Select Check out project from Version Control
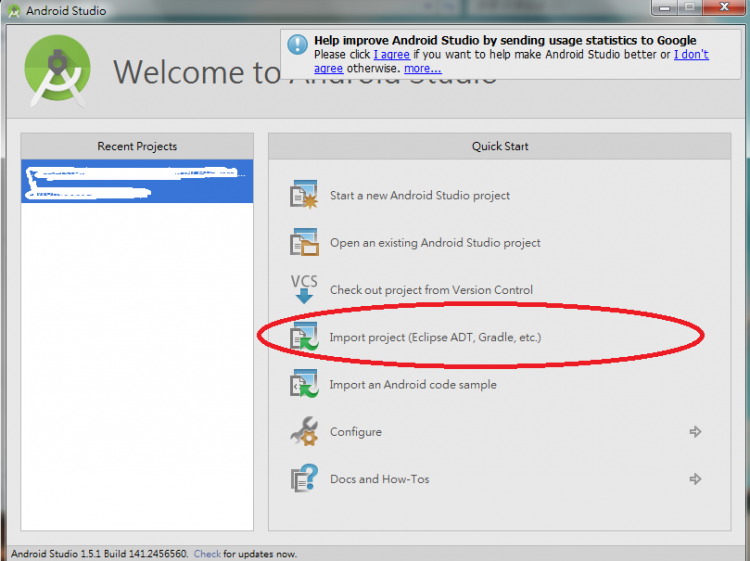The height and width of the screenshot is (561, 750). pyautogui.click(x=431, y=290)
